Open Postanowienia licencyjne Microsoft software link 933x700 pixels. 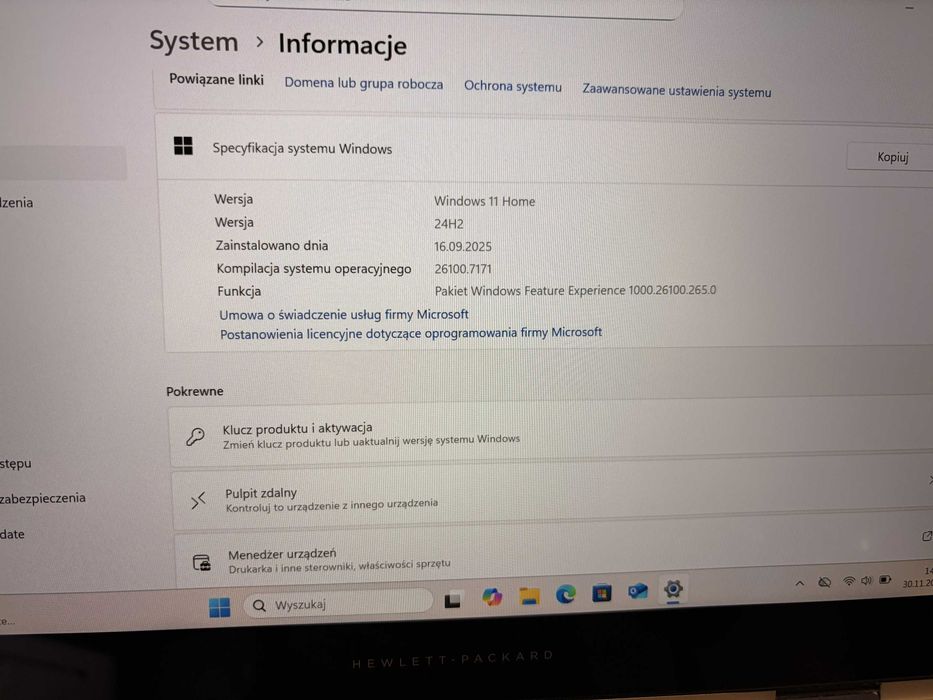pos(411,333)
